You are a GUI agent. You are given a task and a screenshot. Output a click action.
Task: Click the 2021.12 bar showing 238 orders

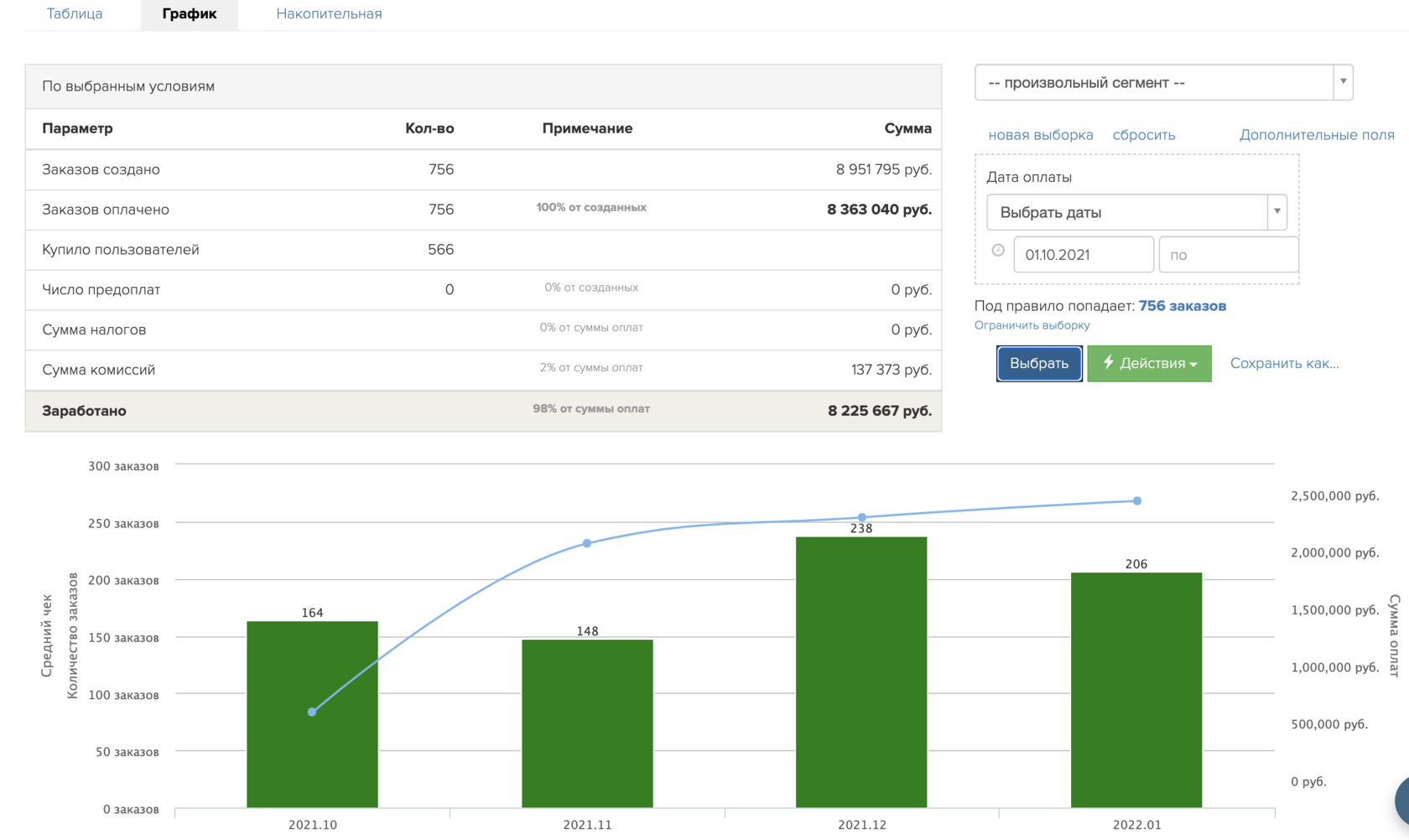(x=861, y=671)
